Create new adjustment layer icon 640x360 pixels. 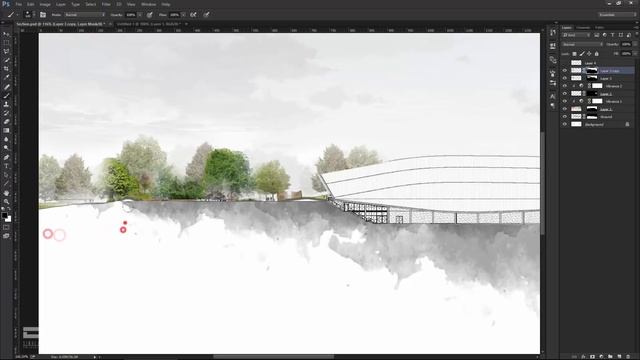tap(601, 356)
